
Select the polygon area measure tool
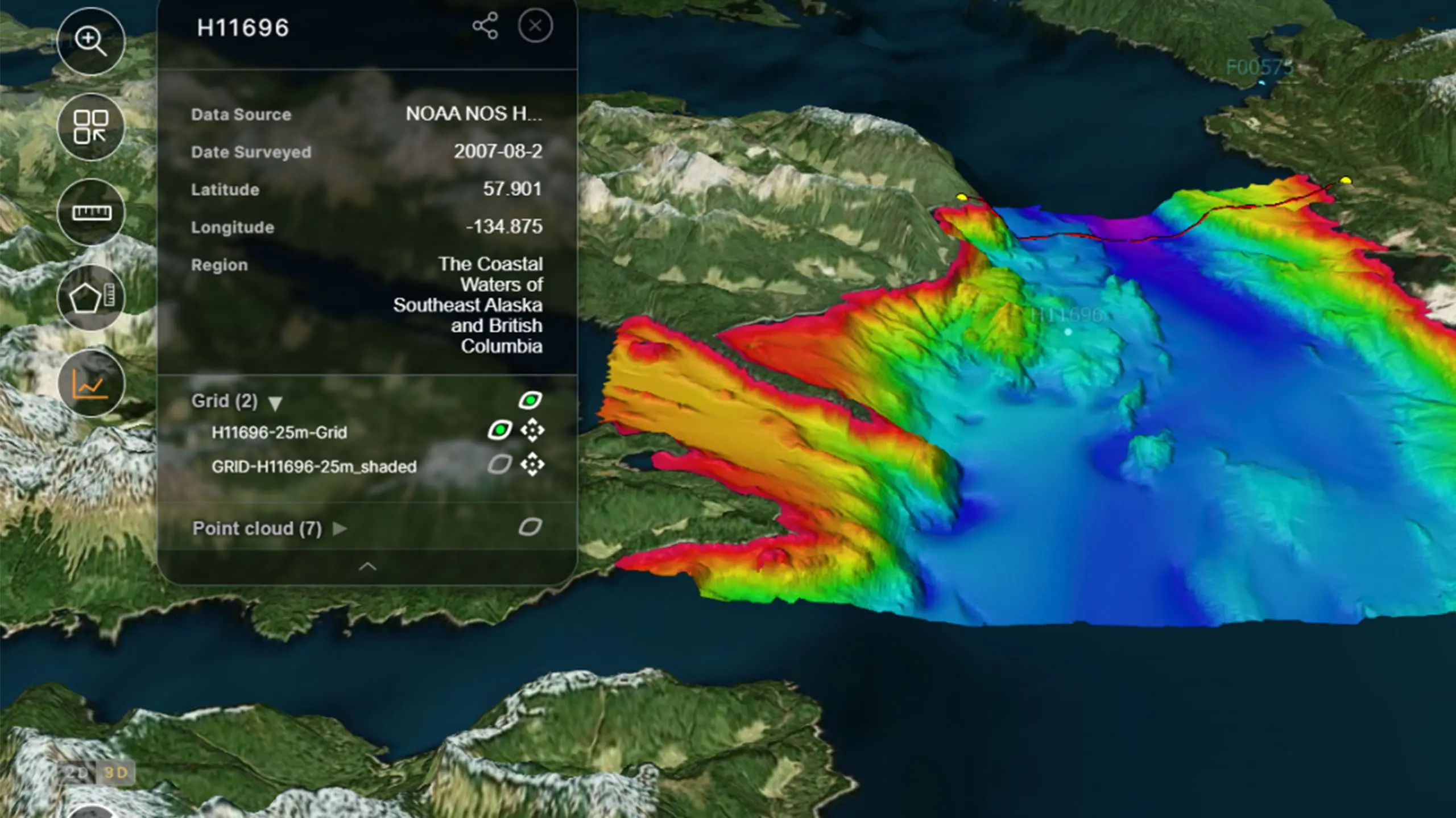[x=91, y=299]
